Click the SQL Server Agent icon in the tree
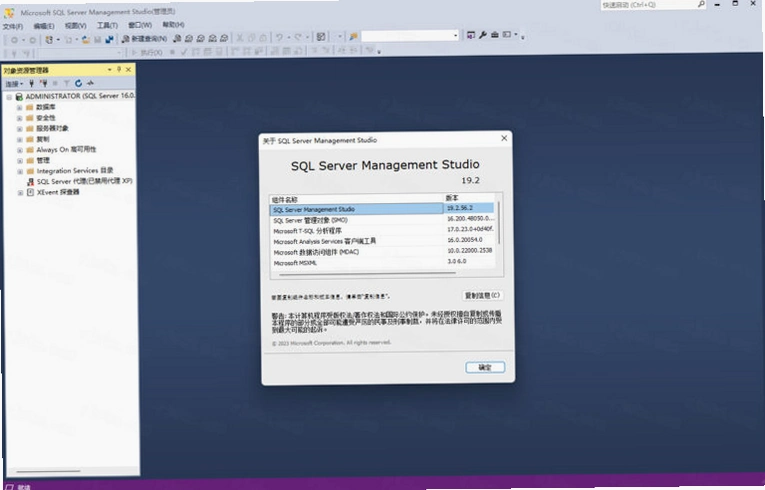Screen dimensions: 765x490 click(30, 182)
